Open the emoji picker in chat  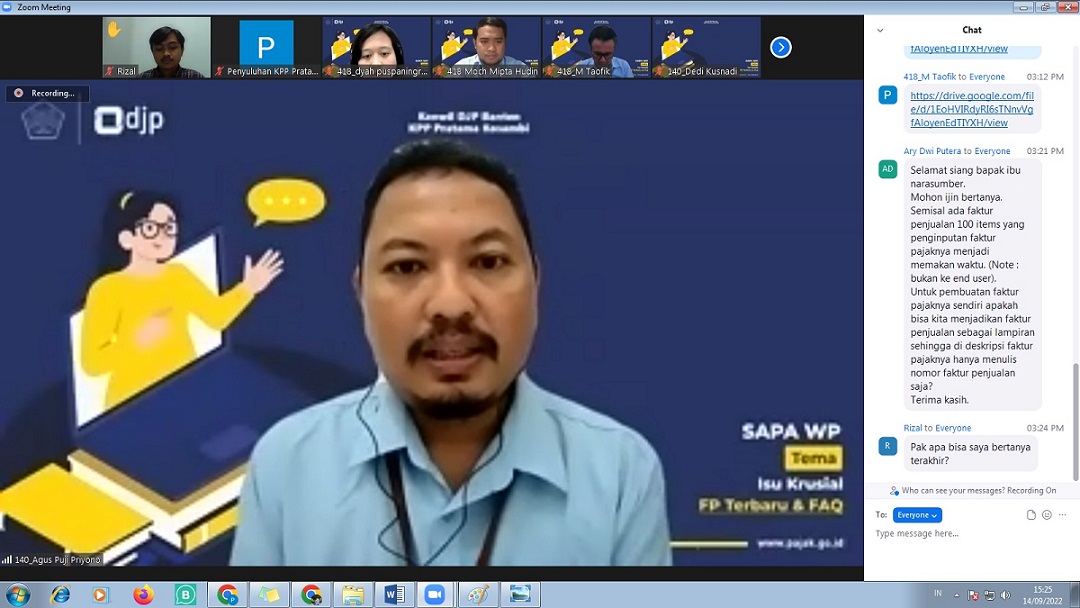1046,515
